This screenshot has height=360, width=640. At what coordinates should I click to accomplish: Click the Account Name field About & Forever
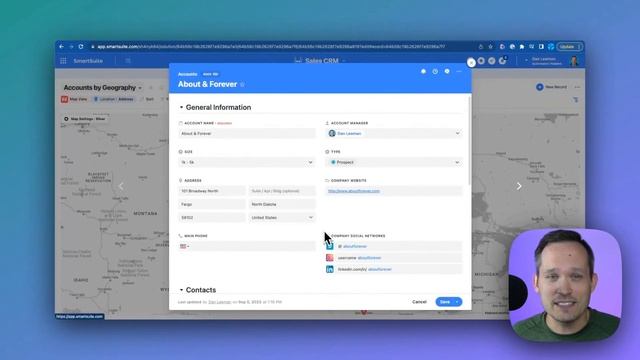(247, 133)
